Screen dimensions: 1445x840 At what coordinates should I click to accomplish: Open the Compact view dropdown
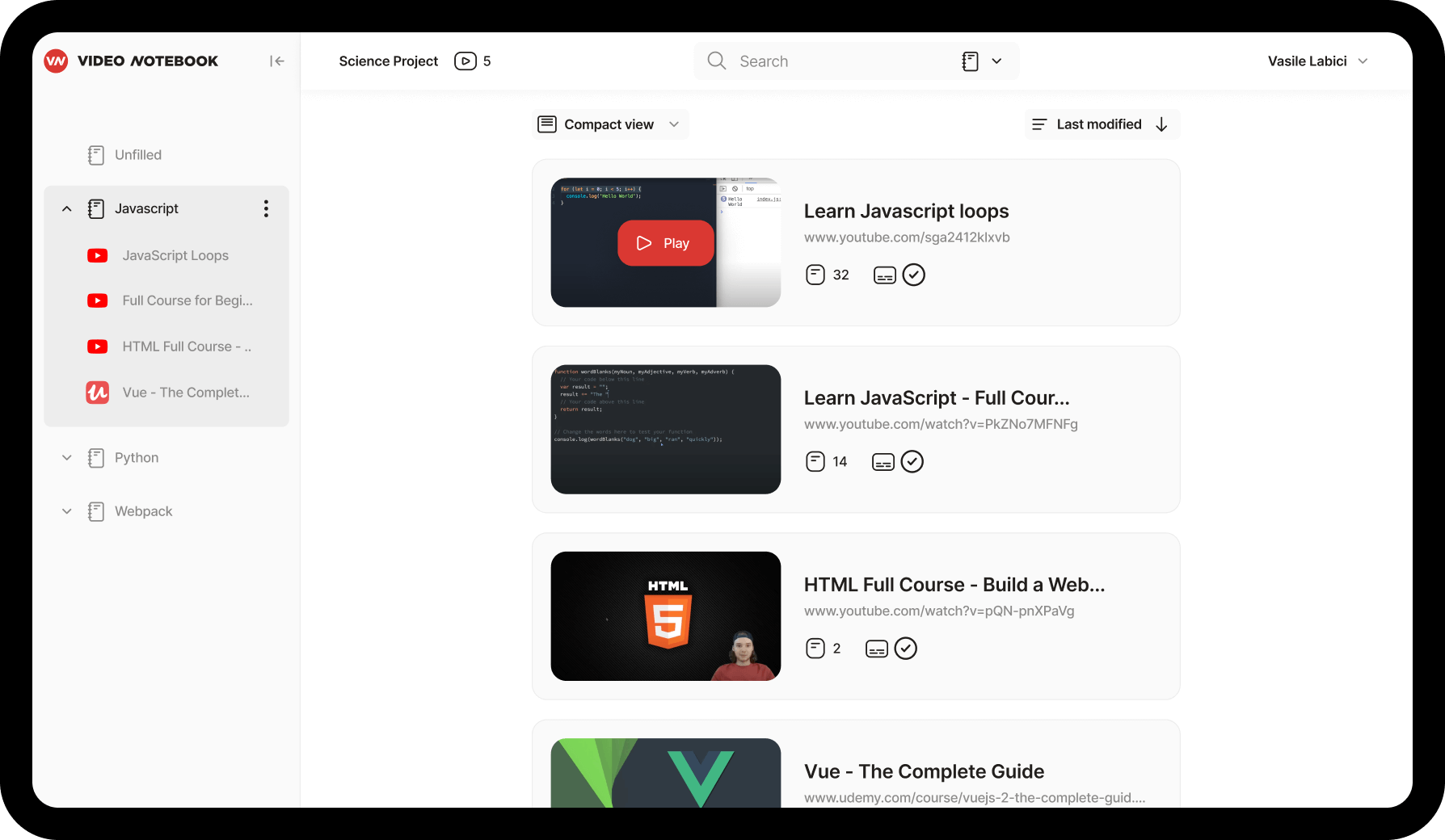point(610,124)
